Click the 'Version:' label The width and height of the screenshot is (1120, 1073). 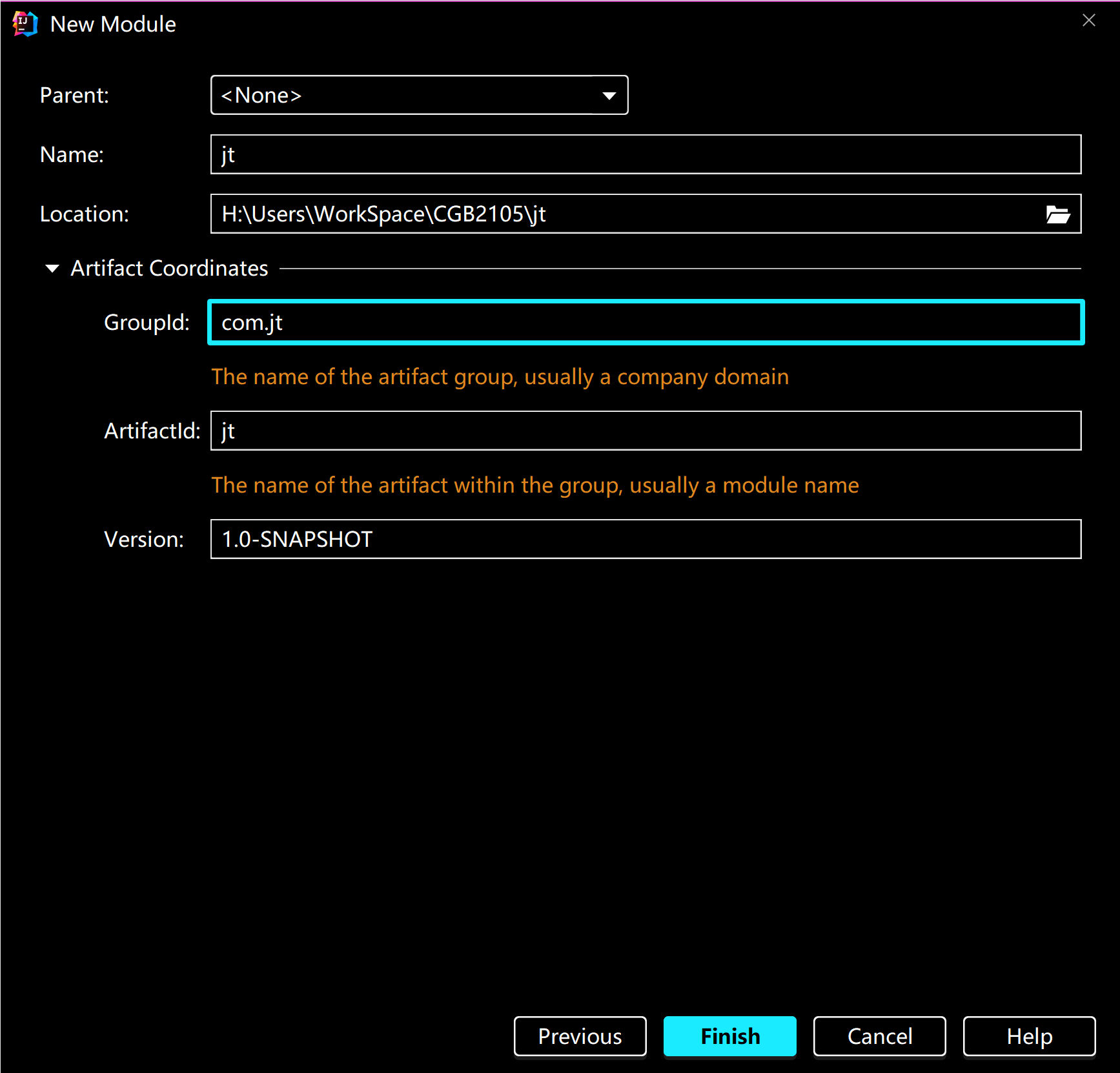tap(144, 539)
